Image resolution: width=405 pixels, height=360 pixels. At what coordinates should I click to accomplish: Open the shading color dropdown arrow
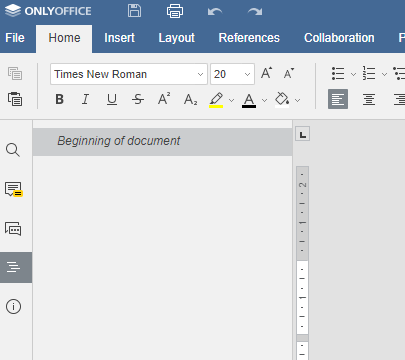298,100
